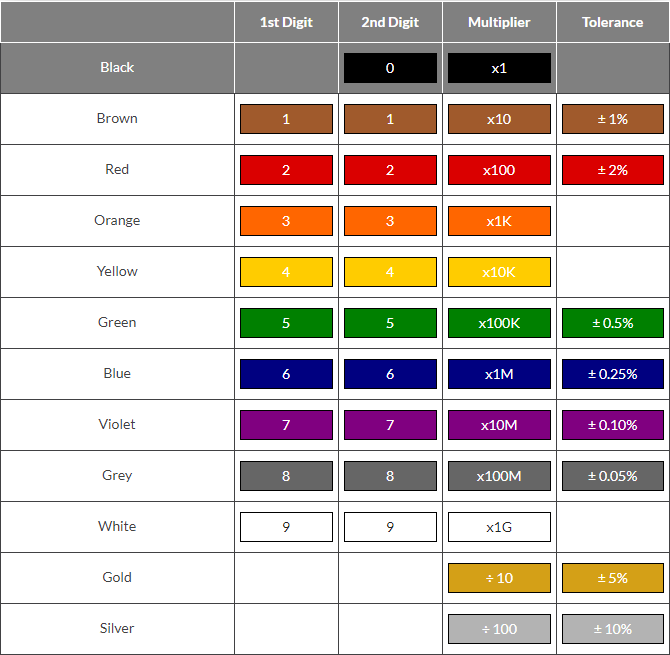Viewport: 670px width, 655px height.
Task: Click the Orange x1K multiplier swatch
Action: (499, 221)
